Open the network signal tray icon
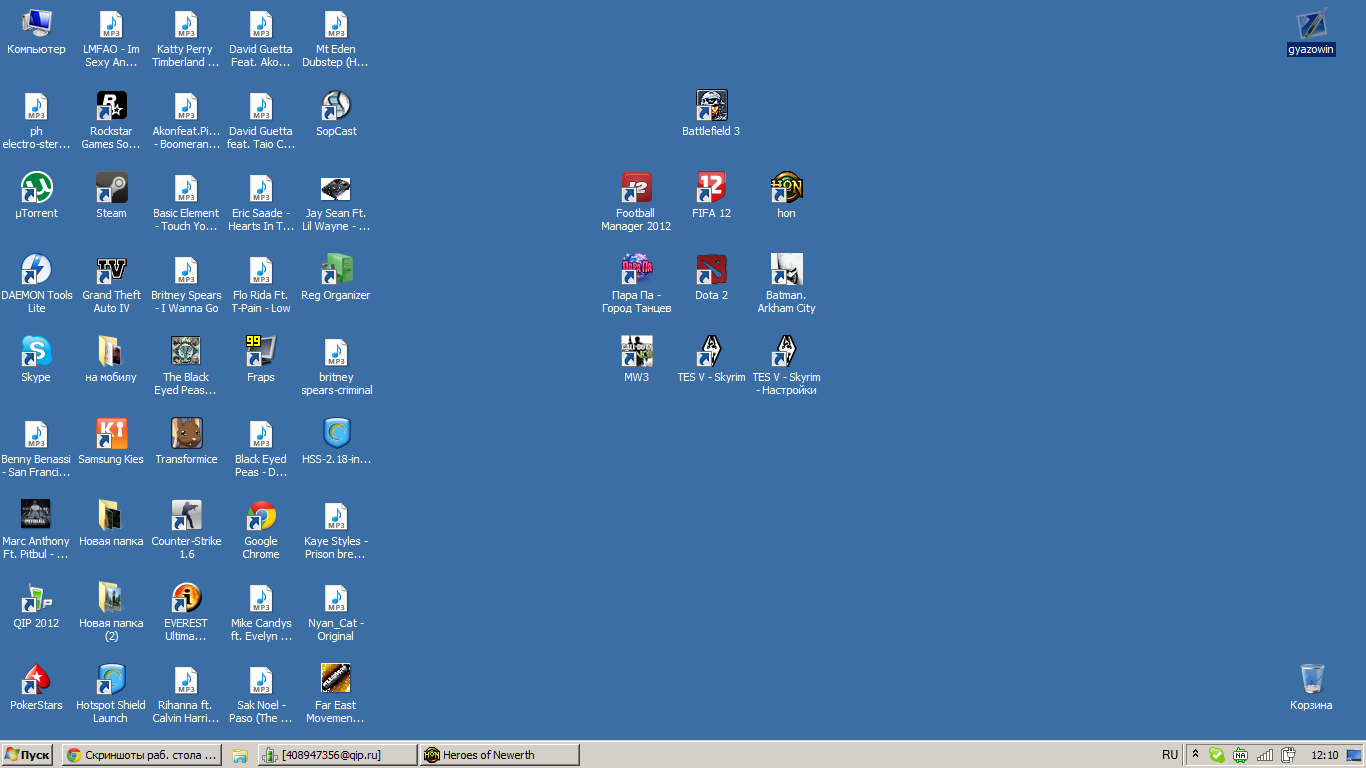 [1265, 755]
